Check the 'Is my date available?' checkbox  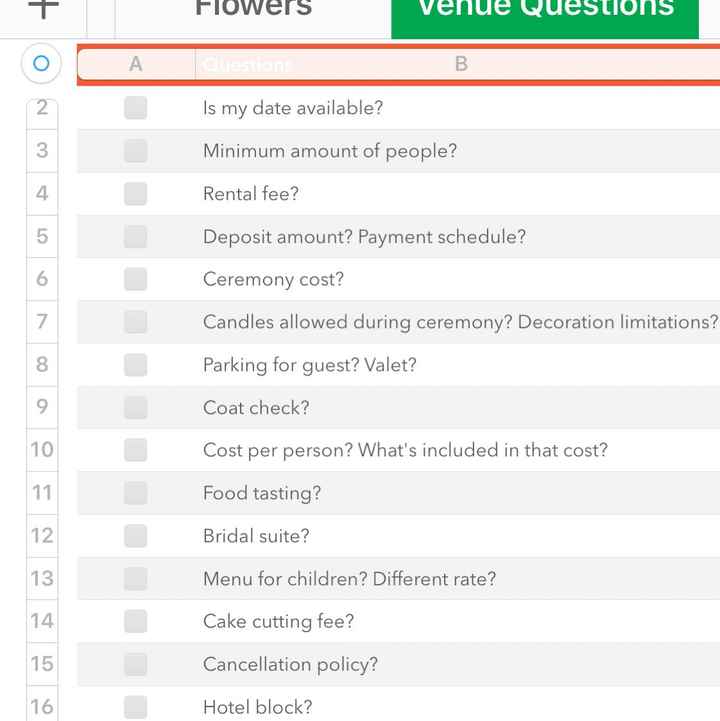pos(136,108)
